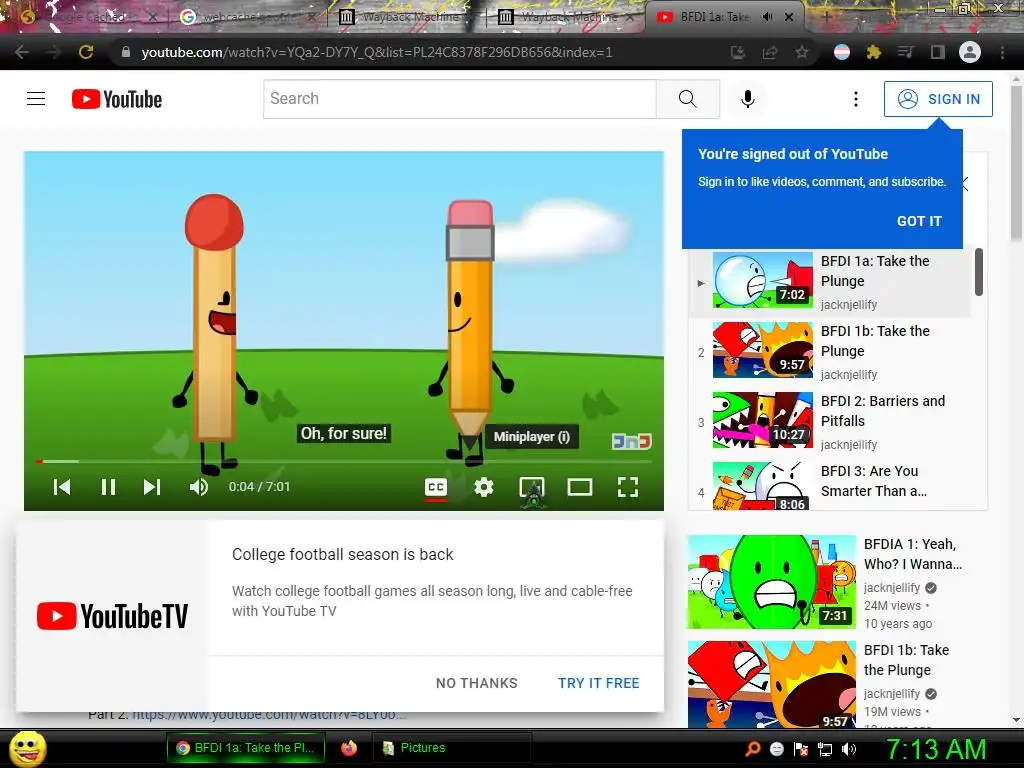The image size is (1024, 768).
Task: Skip to previous video in playlist
Action: (x=62, y=487)
